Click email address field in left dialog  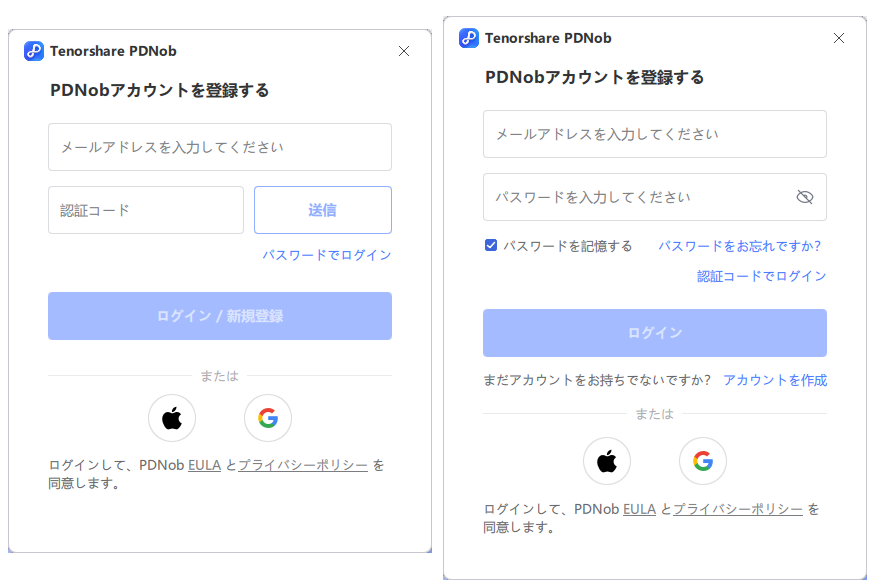tap(220, 147)
